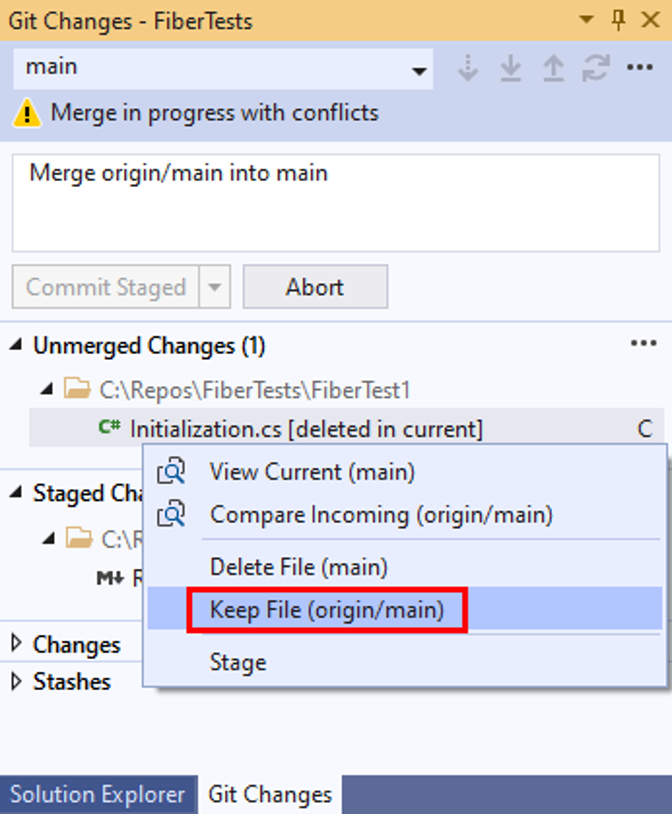This screenshot has width=672, height=814.
Task: Open Unmerged Changes ellipsis options
Action: pos(643,343)
